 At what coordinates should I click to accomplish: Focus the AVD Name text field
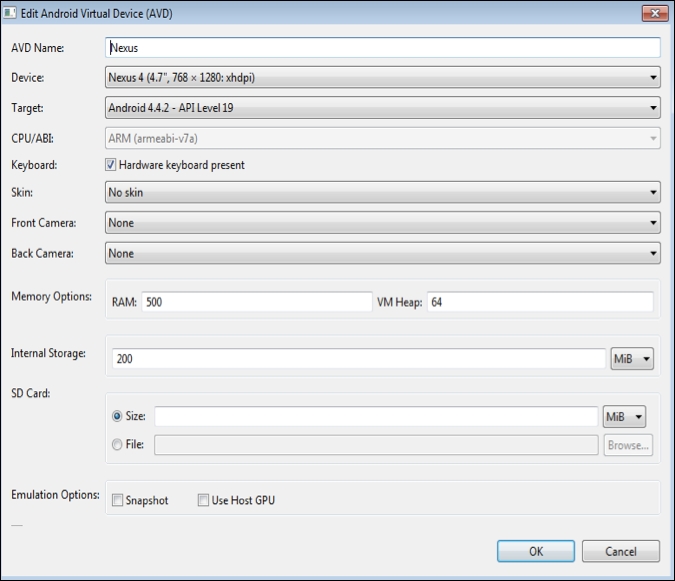[383, 47]
